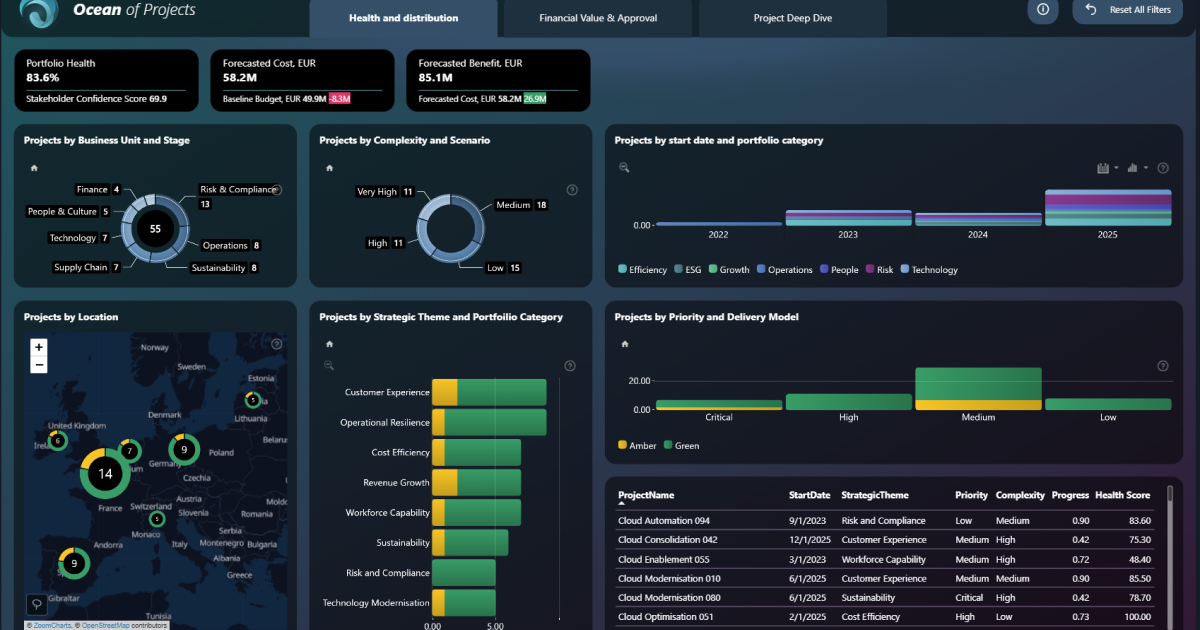Zoom in on the map with plus button
The height and width of the screenshot is (630, 1200).
click(39, 347)
